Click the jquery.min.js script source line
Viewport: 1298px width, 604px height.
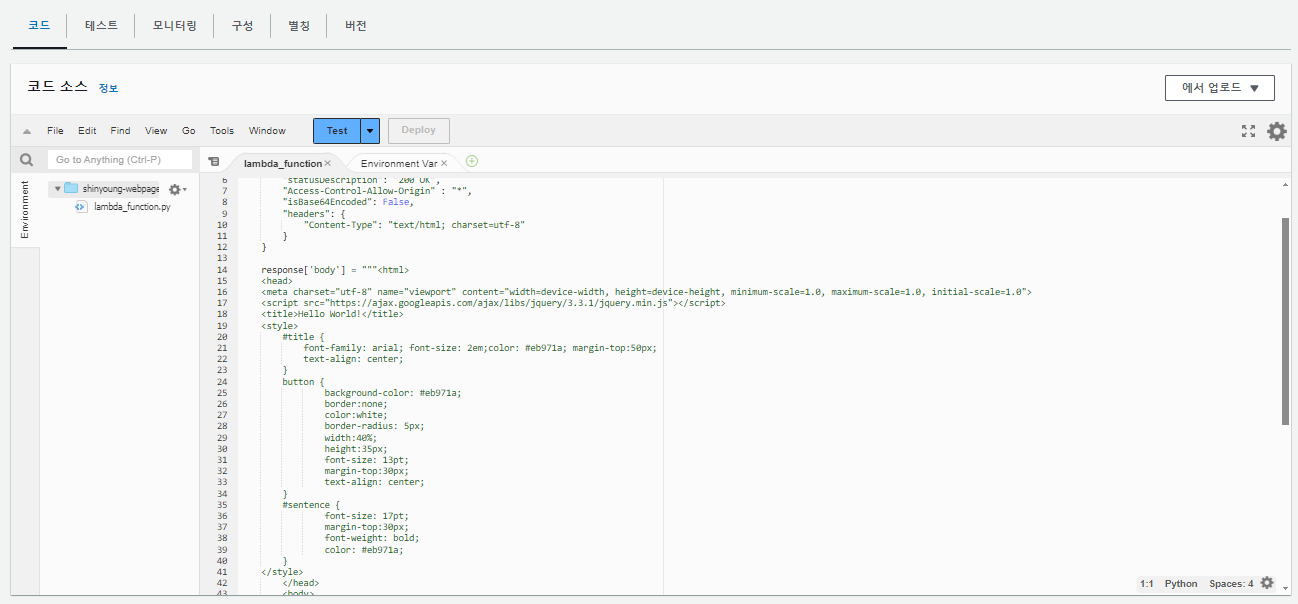coord(493,302)
